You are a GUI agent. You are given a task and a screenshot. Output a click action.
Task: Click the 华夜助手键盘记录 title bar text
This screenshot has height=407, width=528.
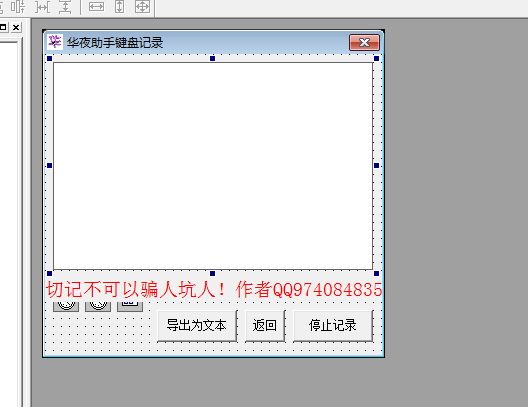point(114,43)
